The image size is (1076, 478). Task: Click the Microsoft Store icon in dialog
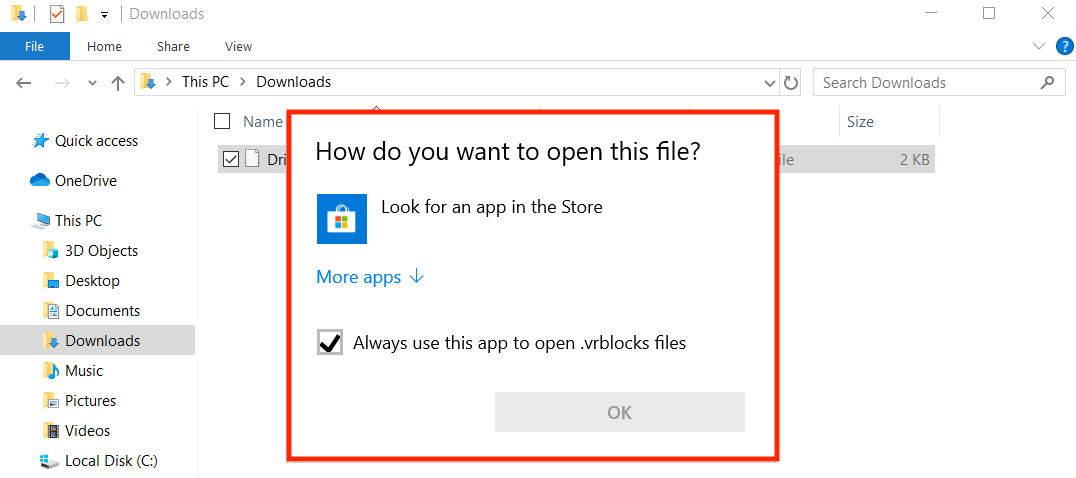click(342, 219)
